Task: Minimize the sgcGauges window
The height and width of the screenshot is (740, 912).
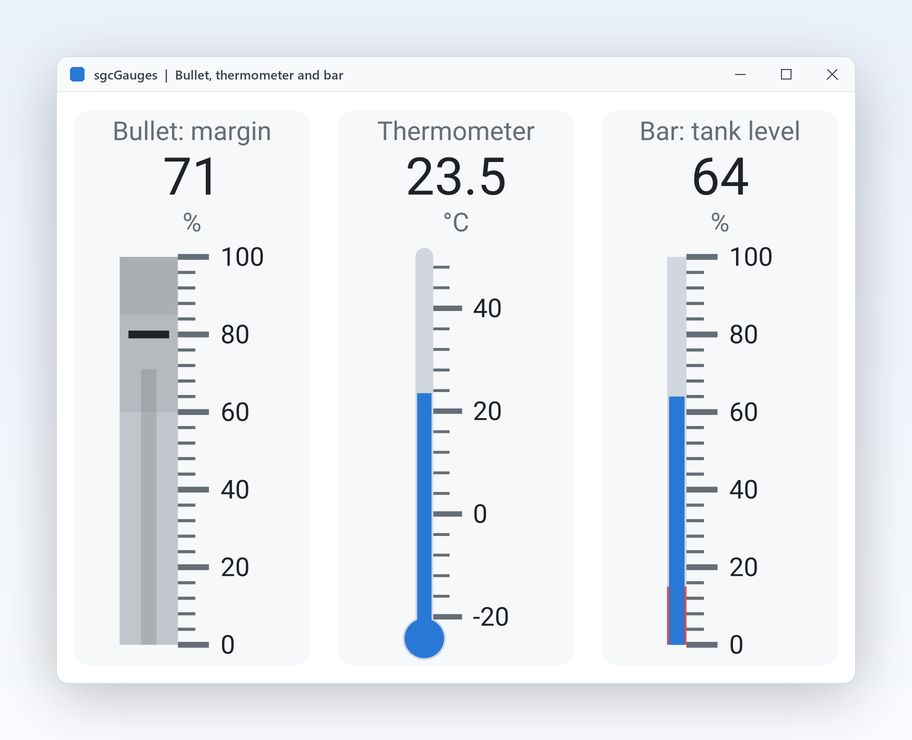Action: pyautogui.click(x=740, y=74)
